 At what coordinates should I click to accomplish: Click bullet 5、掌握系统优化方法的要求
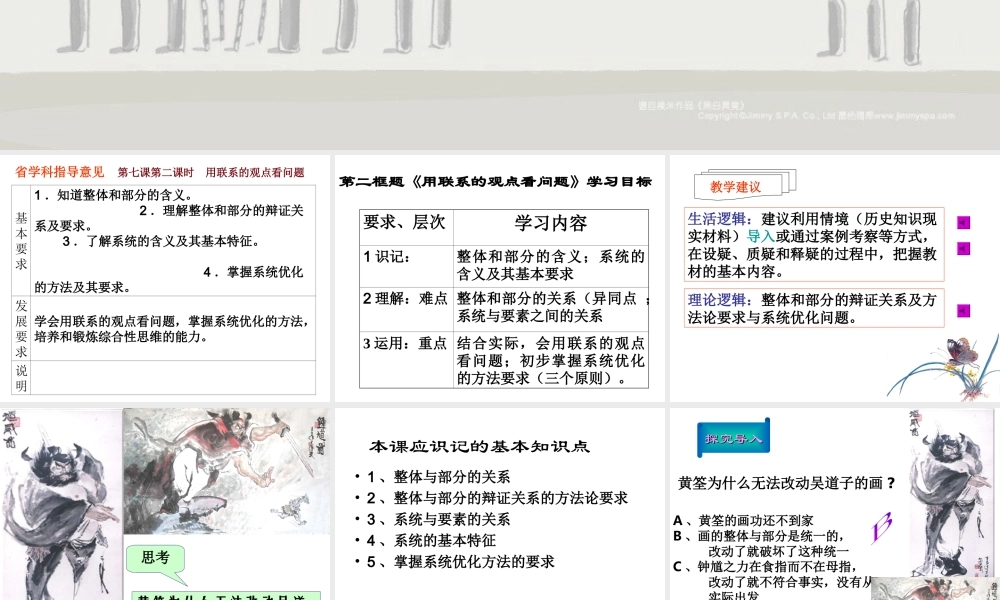pyautogui.click(x=460, y=562)
